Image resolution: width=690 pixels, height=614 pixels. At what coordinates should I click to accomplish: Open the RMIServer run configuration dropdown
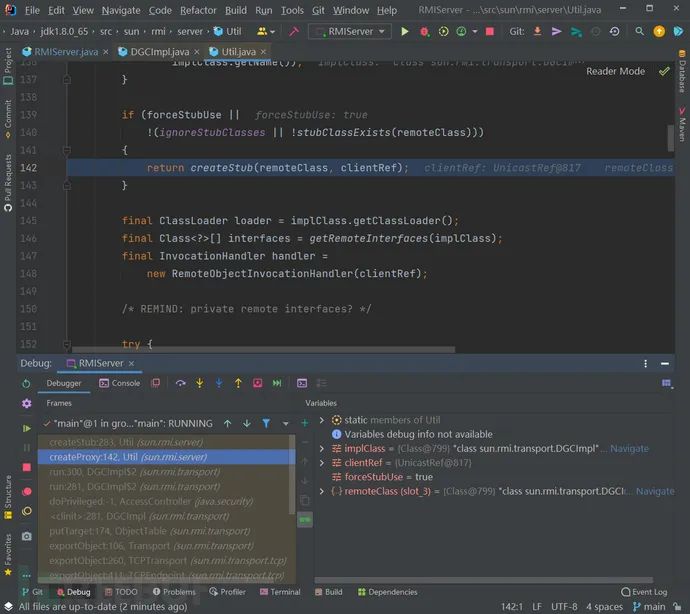click(350, 31)
